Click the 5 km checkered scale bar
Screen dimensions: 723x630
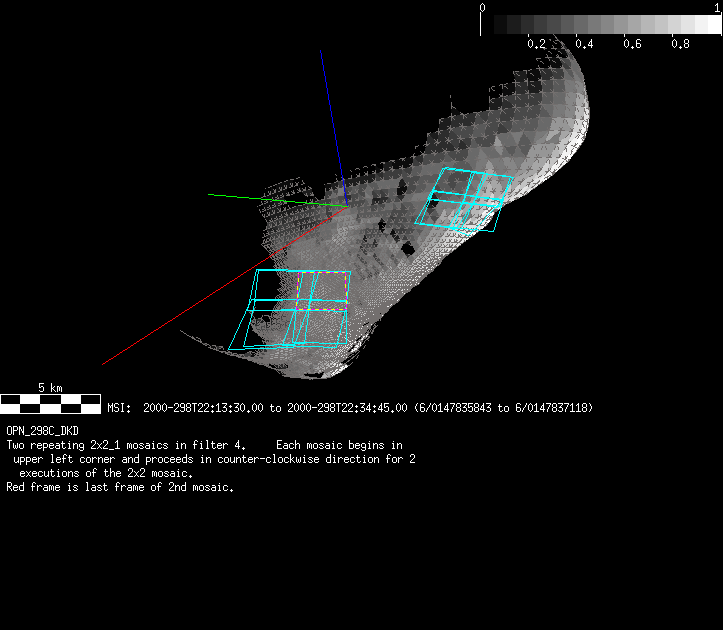coord(50,404)
